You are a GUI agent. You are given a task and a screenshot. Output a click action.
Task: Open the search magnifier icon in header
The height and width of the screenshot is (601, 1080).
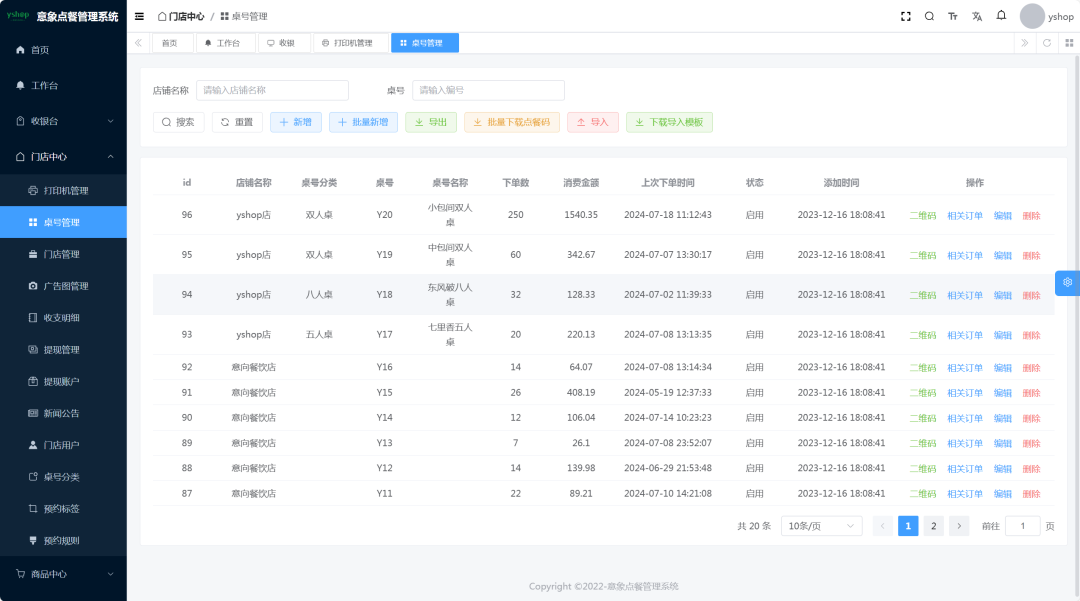click(929, 16)
